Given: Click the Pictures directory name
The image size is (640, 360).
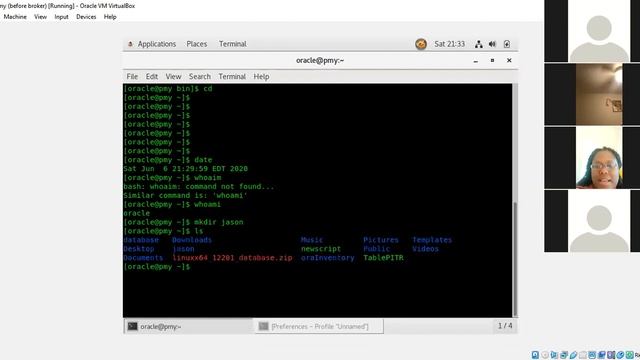Looking at the screenshot, I should [381, 240].
